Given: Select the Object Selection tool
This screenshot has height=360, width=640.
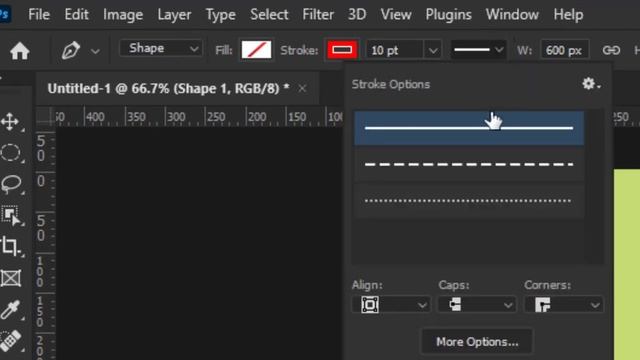Looking at the screenshot, I should 11,216.
